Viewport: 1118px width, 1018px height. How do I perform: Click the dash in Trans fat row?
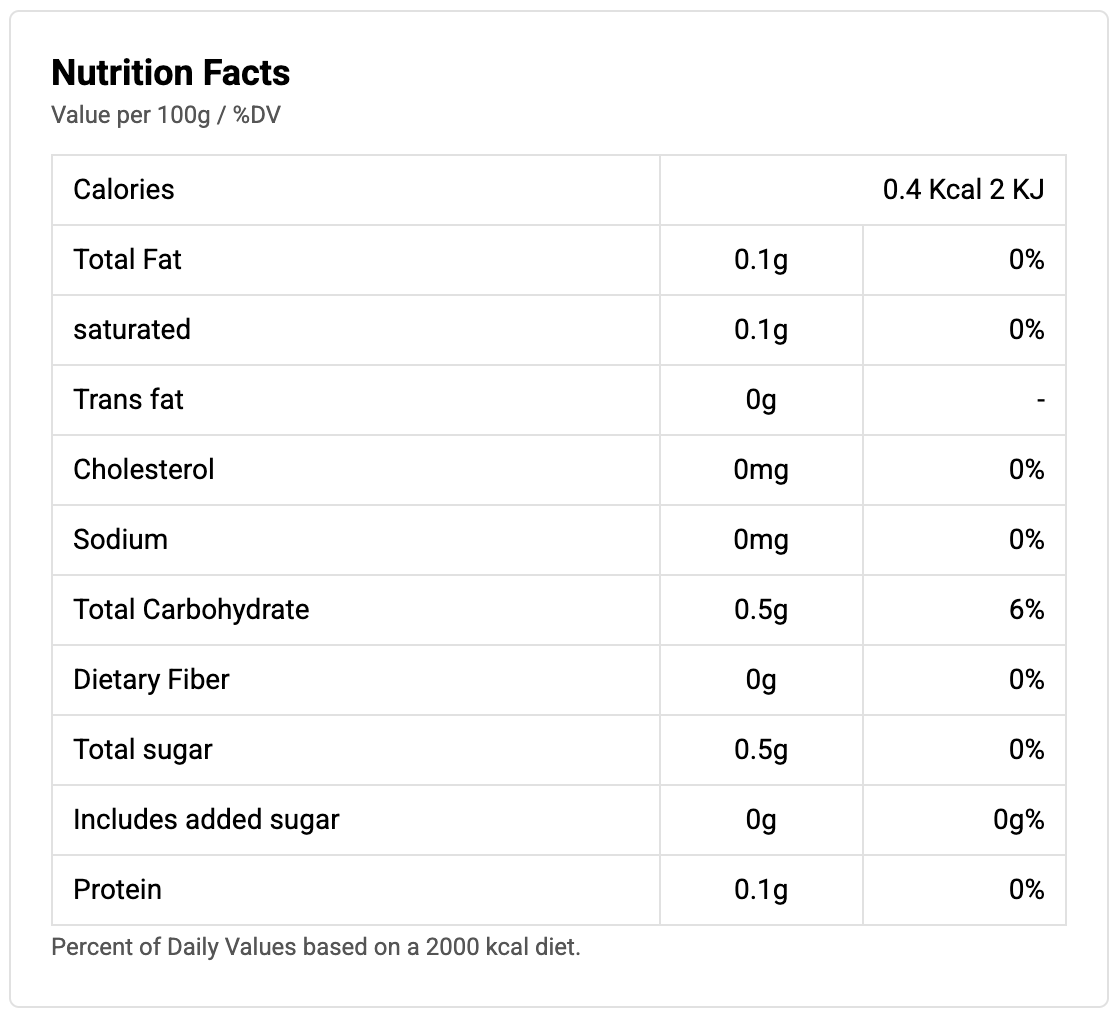point(1041,400)
